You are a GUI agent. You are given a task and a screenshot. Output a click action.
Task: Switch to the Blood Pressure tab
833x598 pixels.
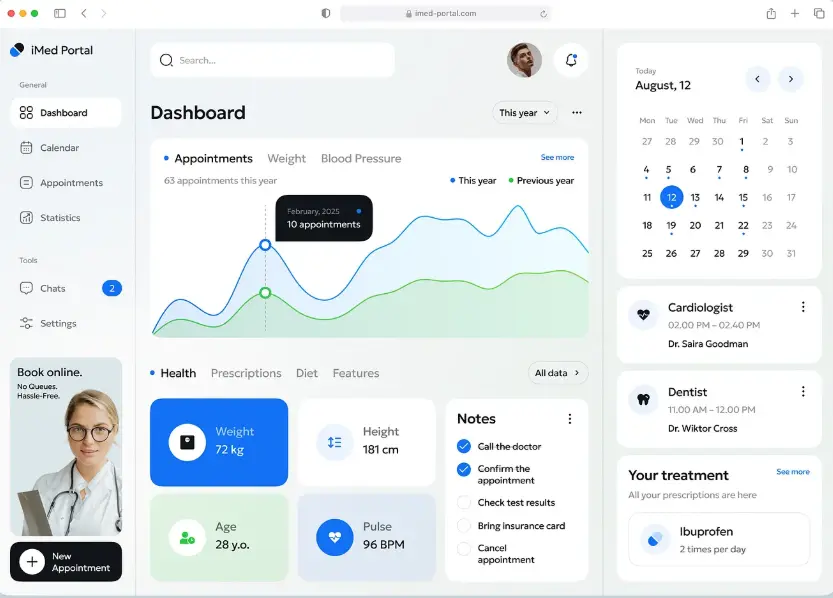tap(360, 158)
